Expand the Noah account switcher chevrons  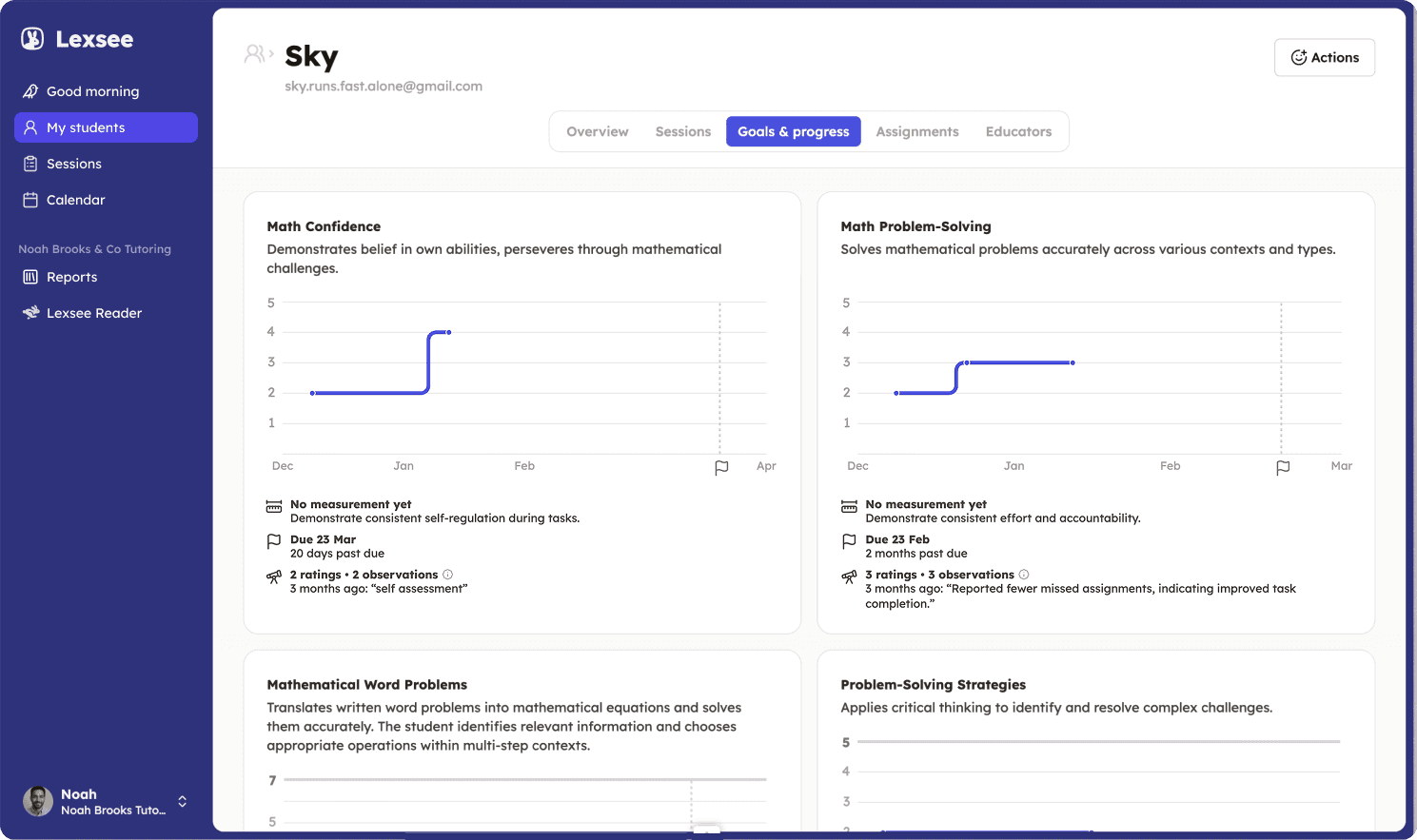(182, 801)
